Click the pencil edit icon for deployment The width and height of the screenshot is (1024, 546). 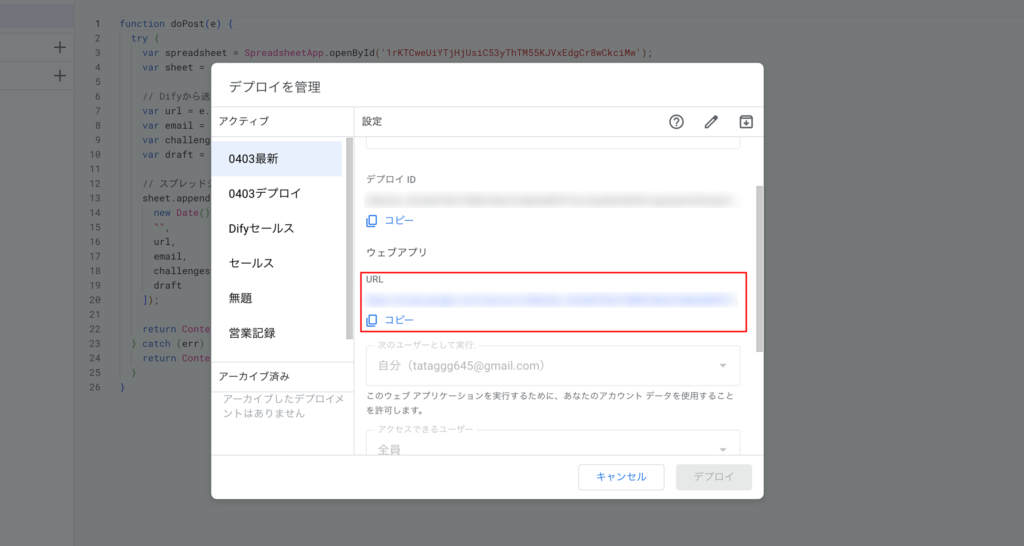pos(711,122)
